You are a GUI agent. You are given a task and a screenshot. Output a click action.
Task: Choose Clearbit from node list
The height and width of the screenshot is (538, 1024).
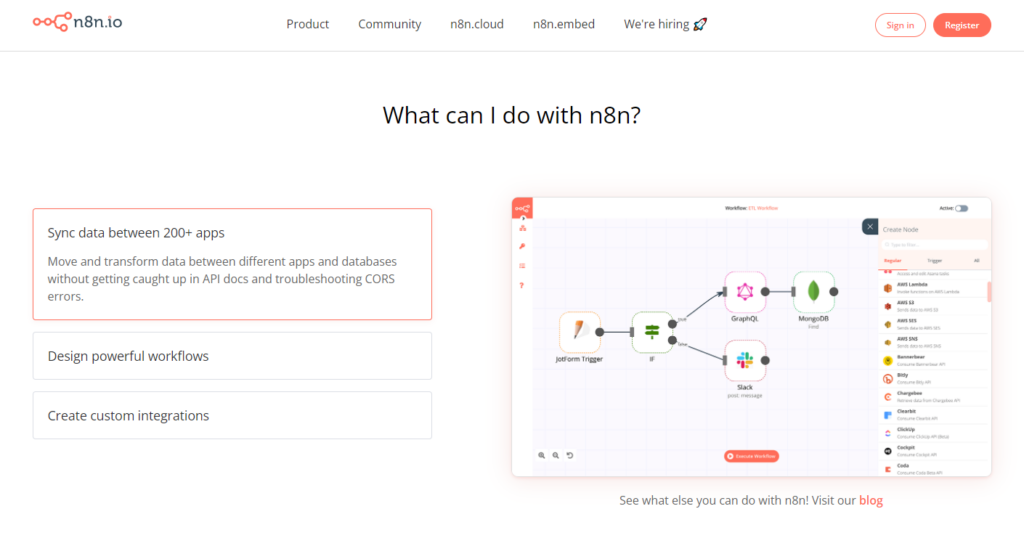[934, 415]
